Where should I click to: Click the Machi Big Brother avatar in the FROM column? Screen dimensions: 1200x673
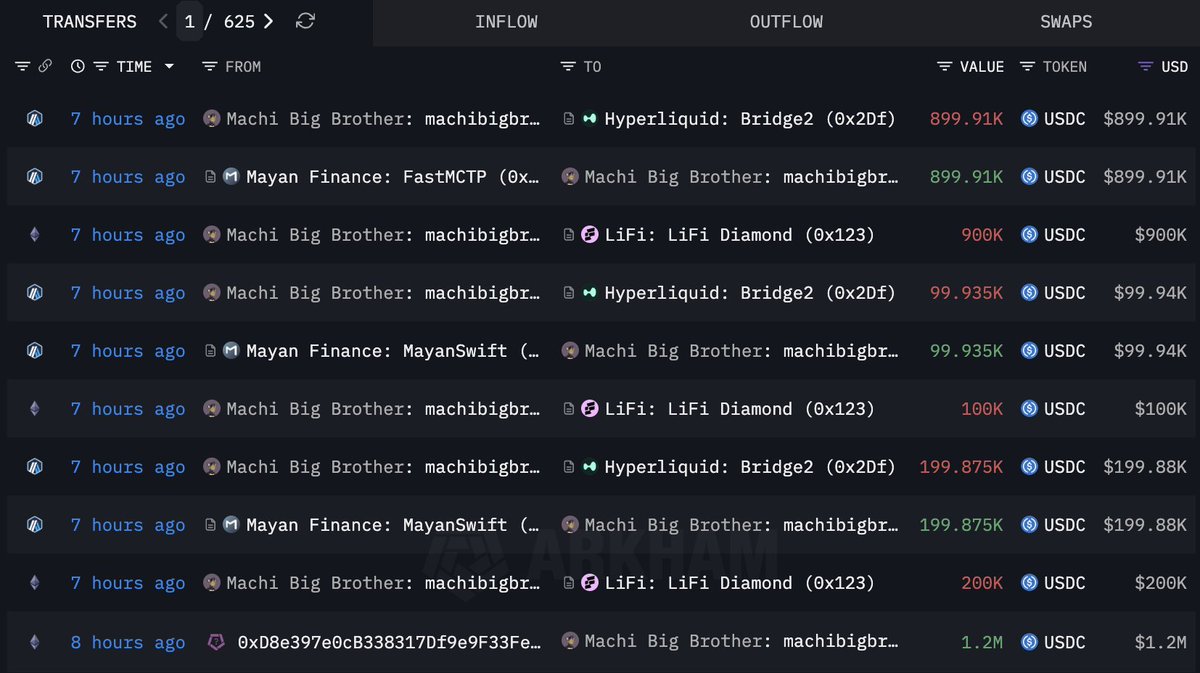point(211,118)
